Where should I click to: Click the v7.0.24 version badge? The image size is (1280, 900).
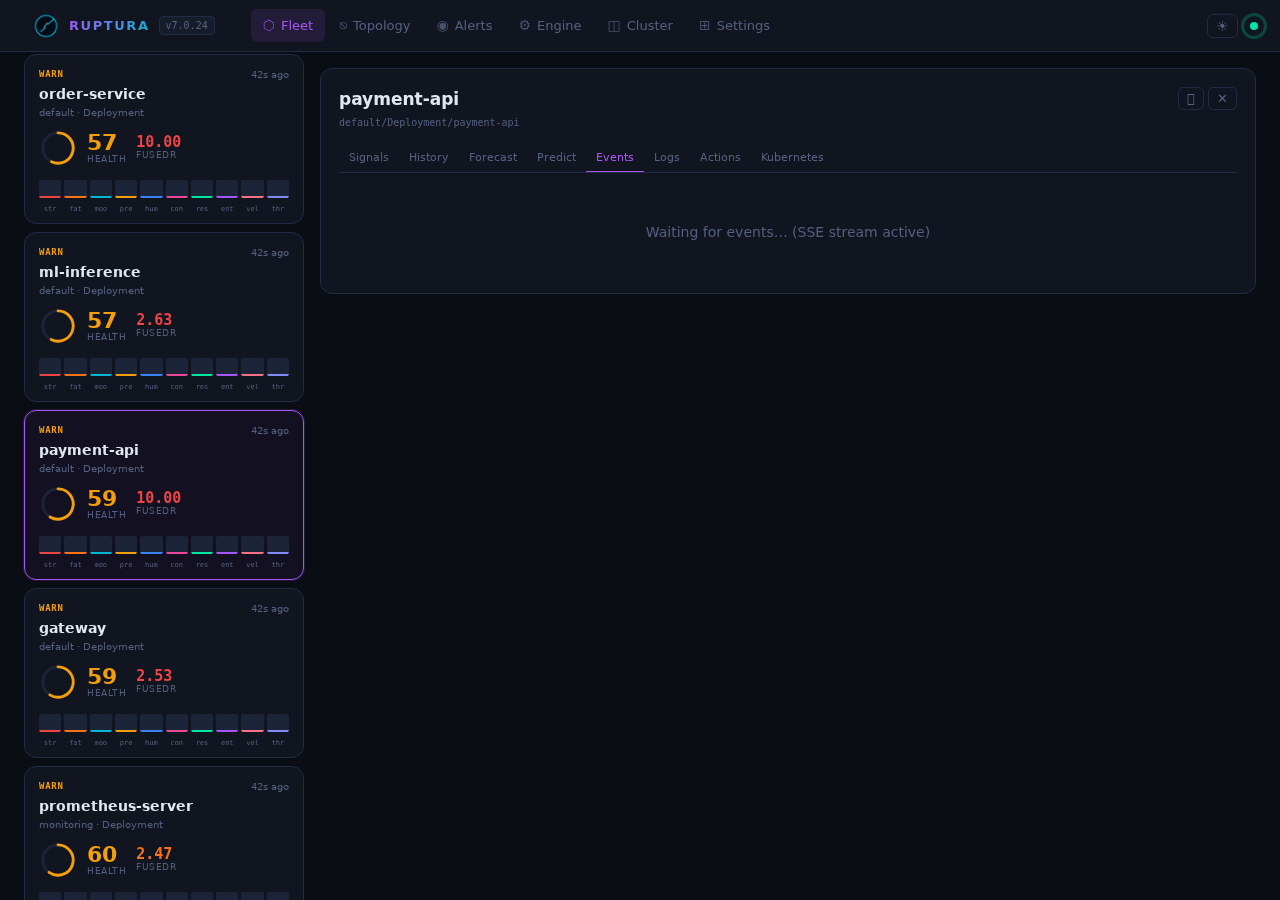tap(187, 26)
